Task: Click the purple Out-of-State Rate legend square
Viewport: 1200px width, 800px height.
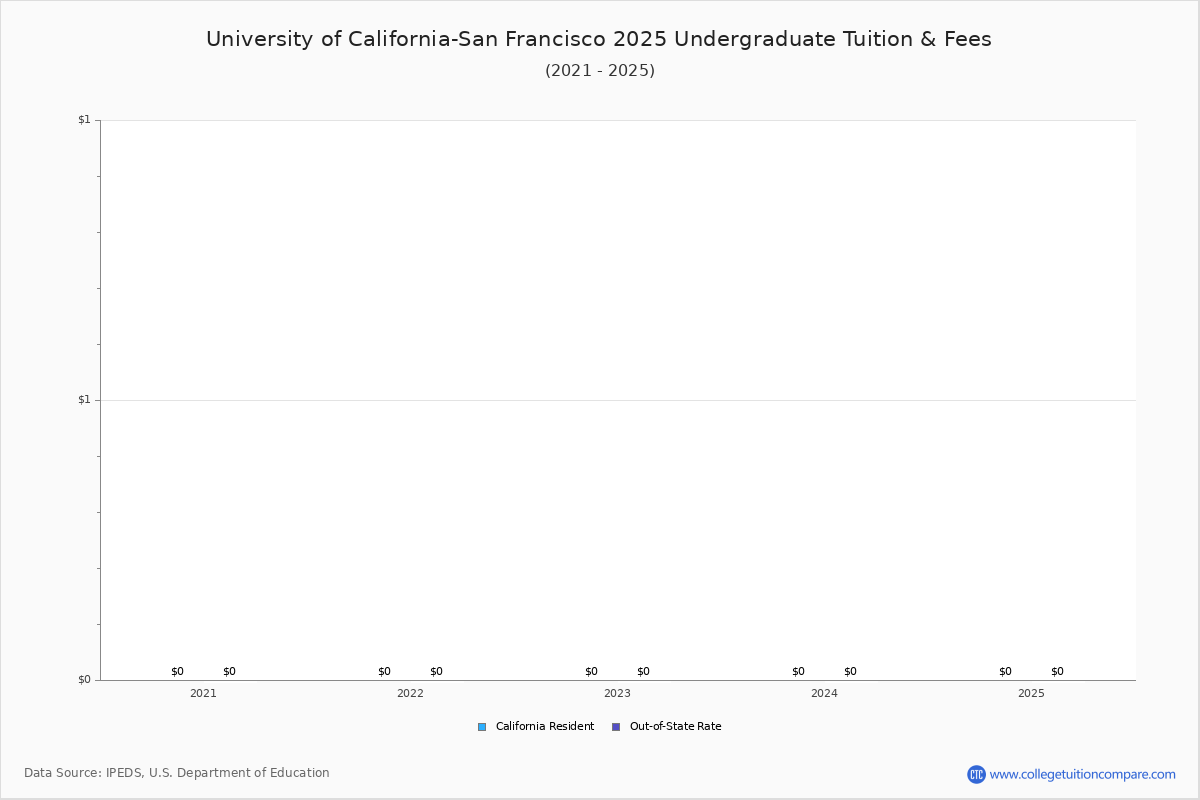Action: [616, 727]
